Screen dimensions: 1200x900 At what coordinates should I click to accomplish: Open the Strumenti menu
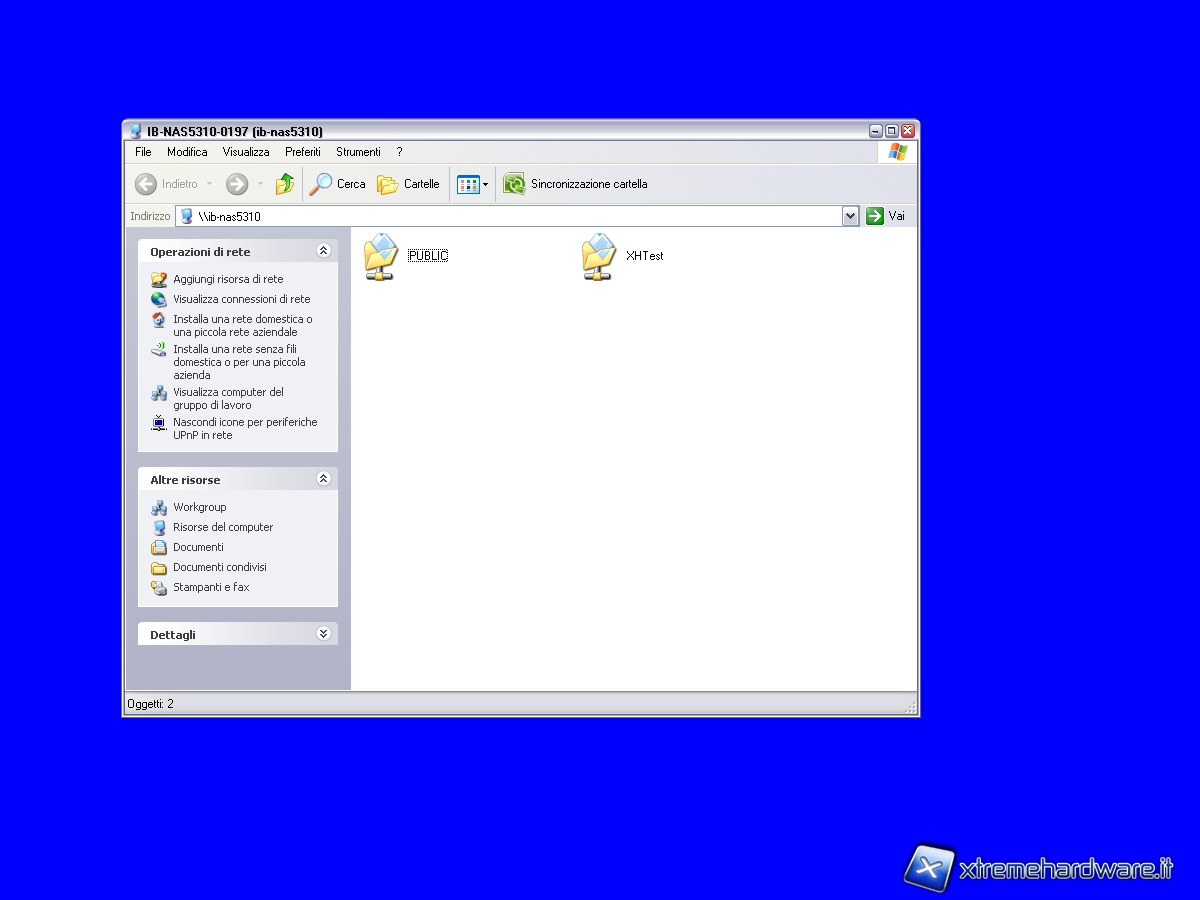[x=358, y=152]
